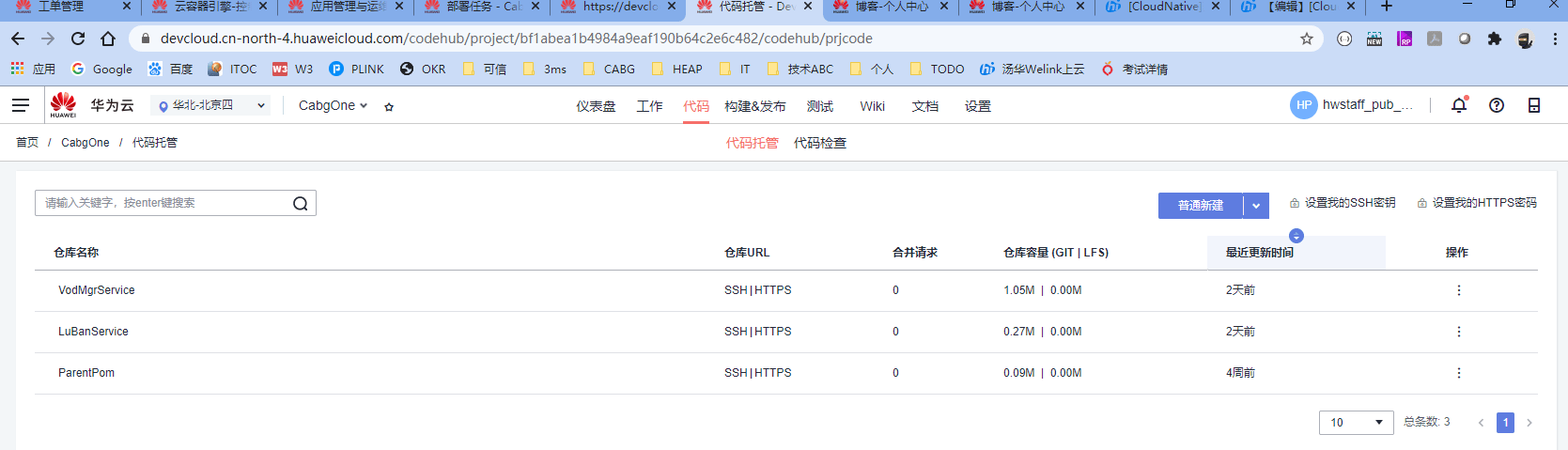
Task: Open the 应用 apps shortcut
Action: [x=33, y=69]
